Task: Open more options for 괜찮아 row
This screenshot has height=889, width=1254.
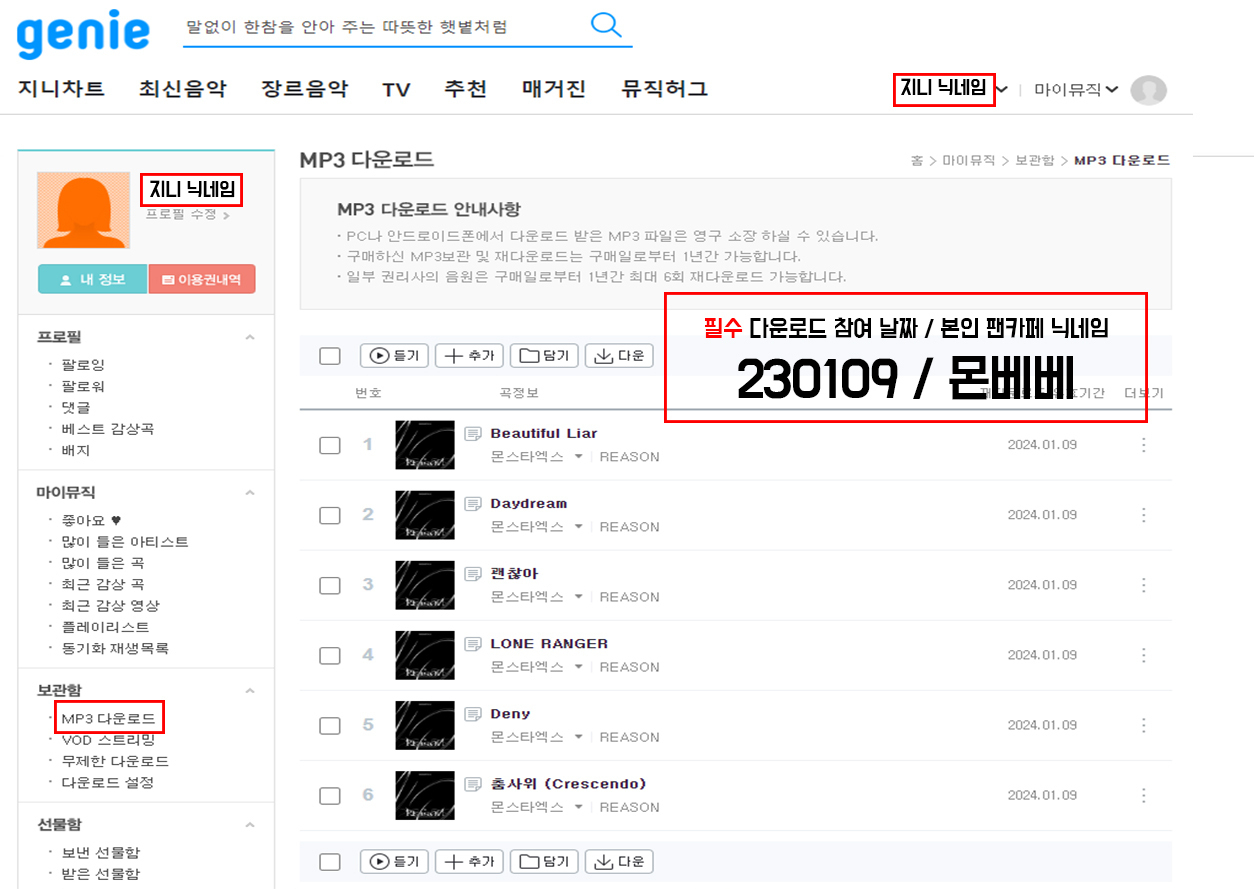Action: pyautogui.click(x=1144, y=585)
